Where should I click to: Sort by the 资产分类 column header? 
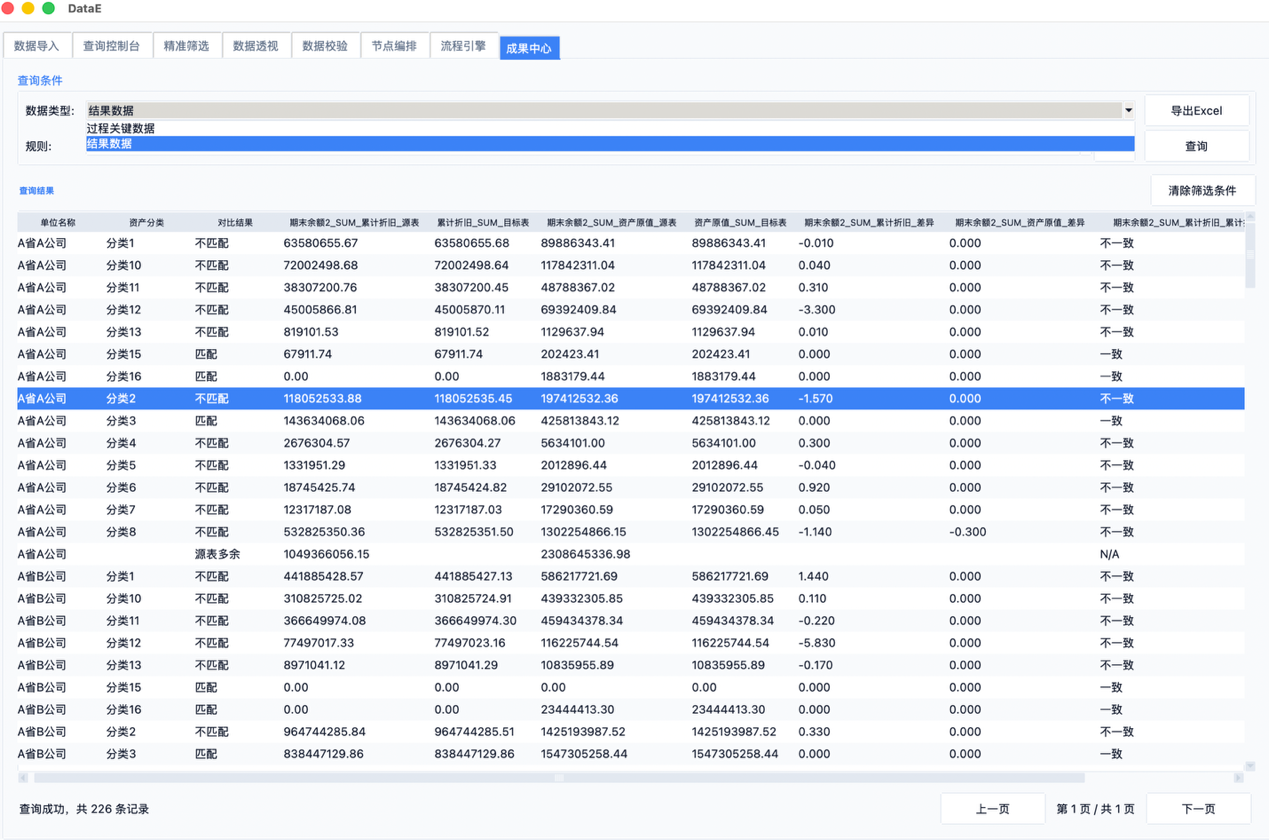tap(146, 222)
